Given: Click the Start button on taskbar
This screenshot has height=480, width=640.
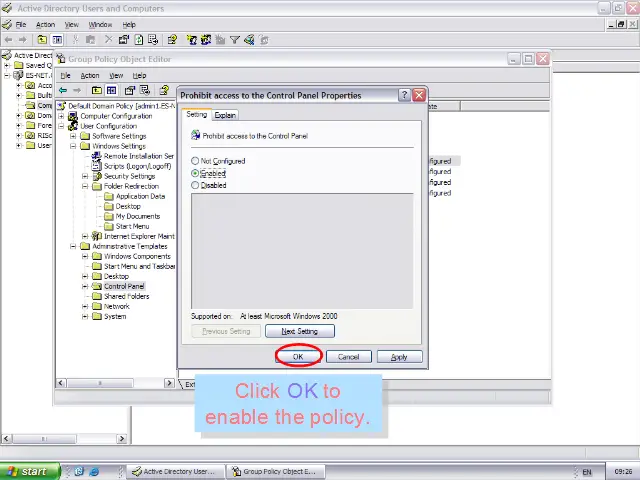Looking at the screenshot, I should coord(28,471).
